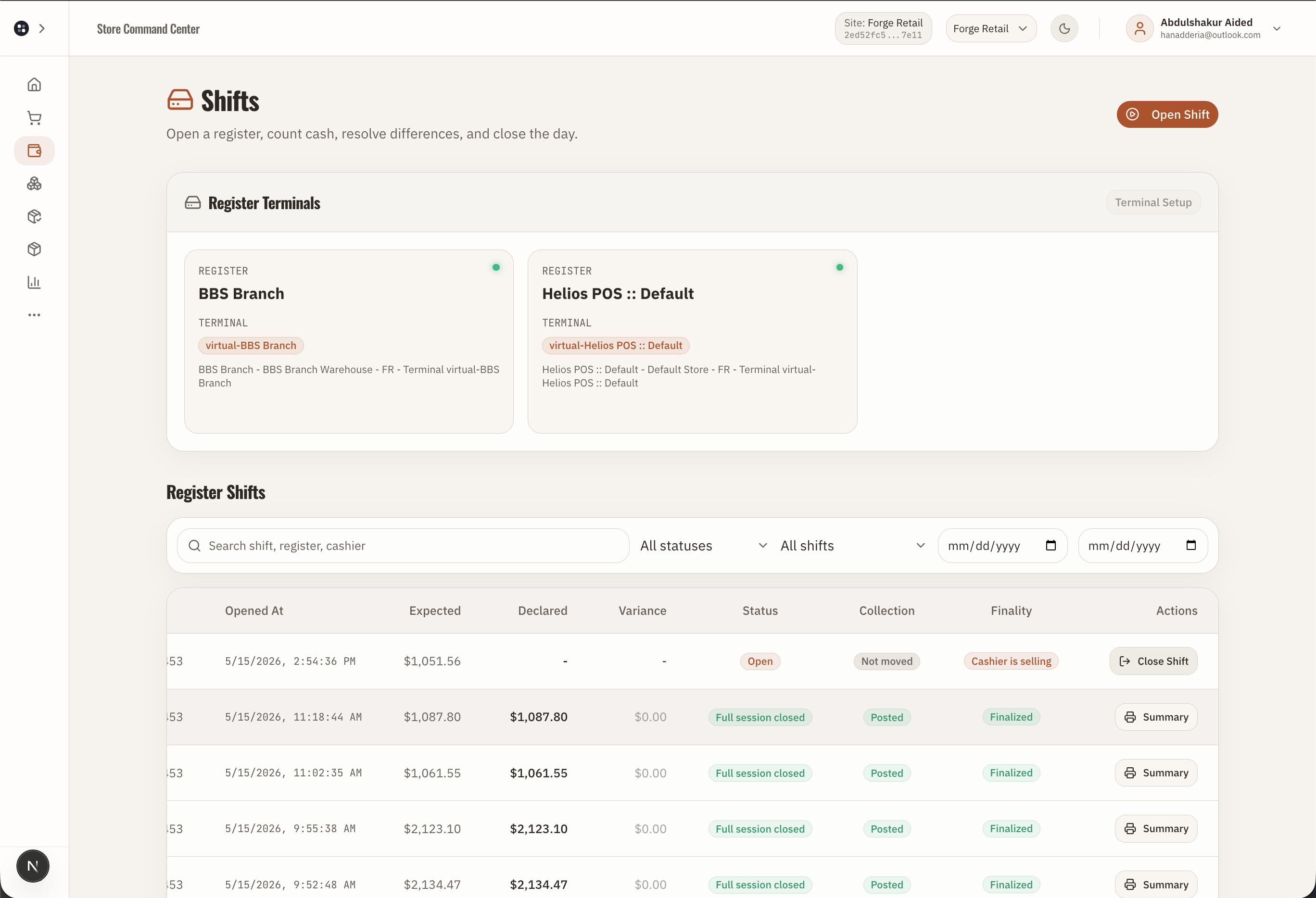
Task: Click the green status dot on Helios POS
Action: coord(840,268)
